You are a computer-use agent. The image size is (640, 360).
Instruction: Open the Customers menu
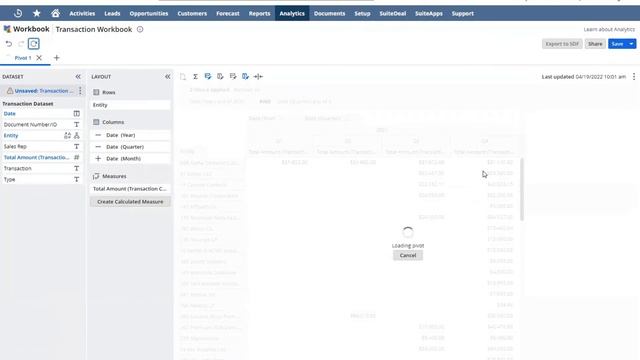[x=192, y=13]
